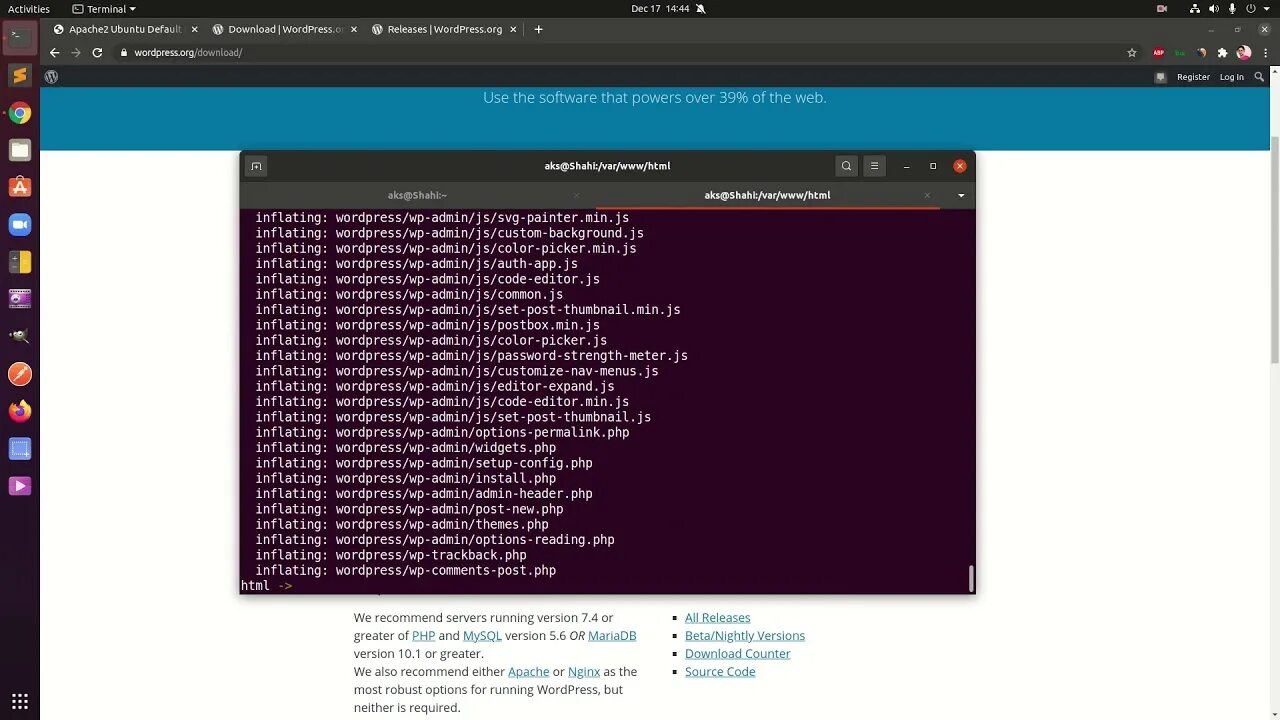Open the terminal tab list dropdown
Image resolution: width=1280 pixels, height=720 pixels.
tap(961, 195)
